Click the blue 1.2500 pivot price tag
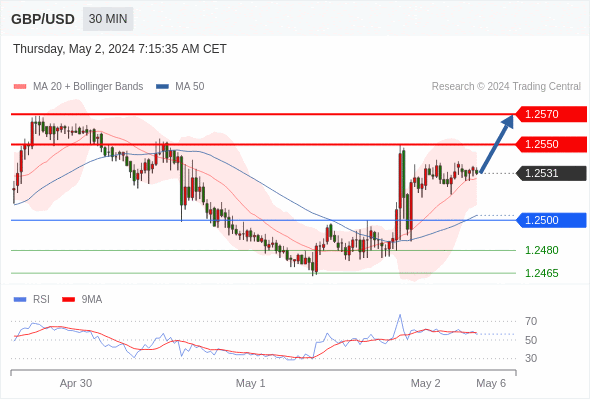This screenshot has width=590, height=400. click(x=550, y=220)
